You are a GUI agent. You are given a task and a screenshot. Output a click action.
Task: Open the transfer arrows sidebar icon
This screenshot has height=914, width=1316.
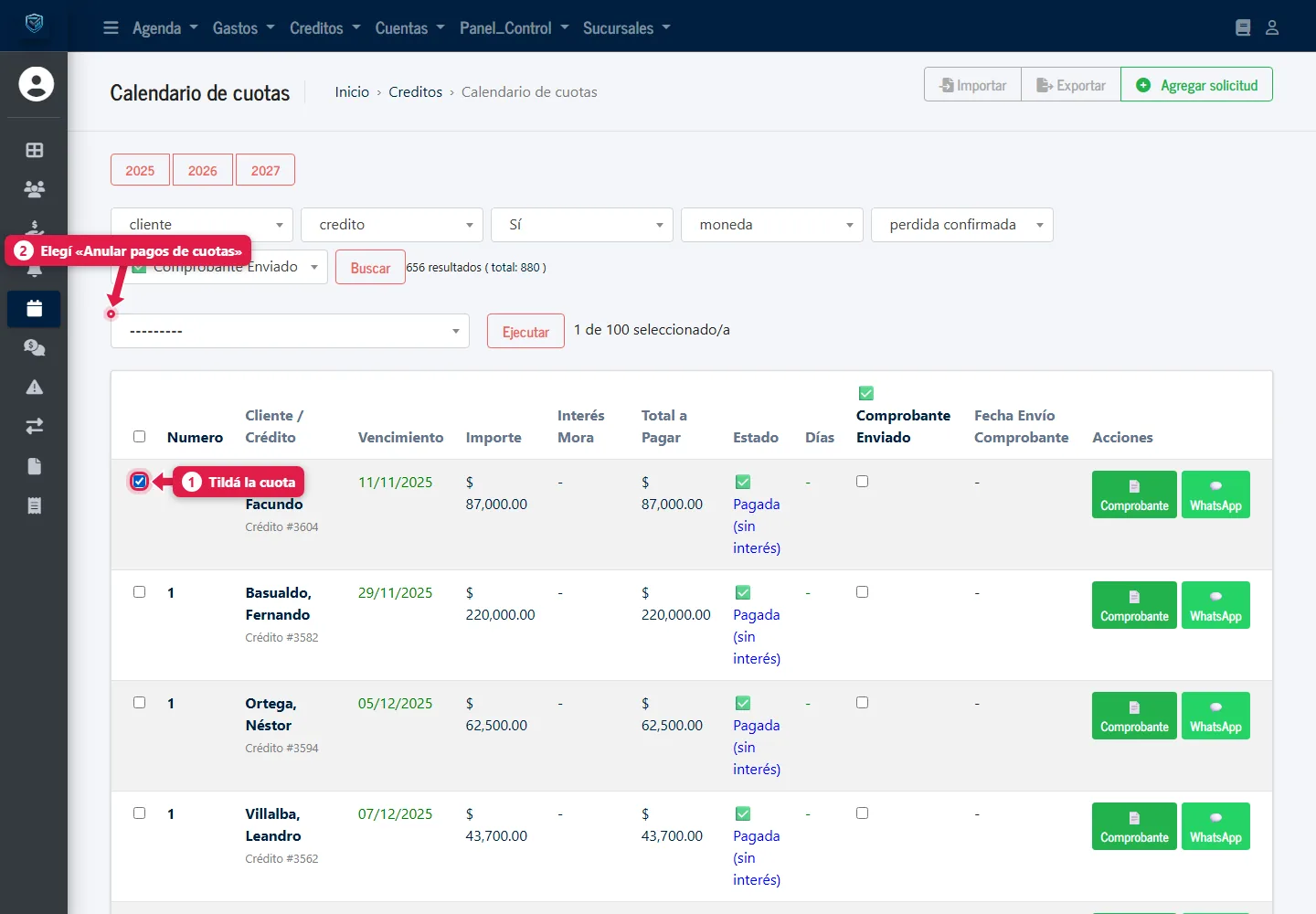pyautogui.click(x=35, y=426)
